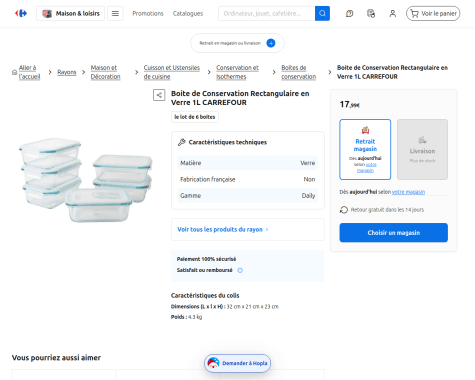Expand Retrait en magasin ou livraison selector

[x=237, y=43]
